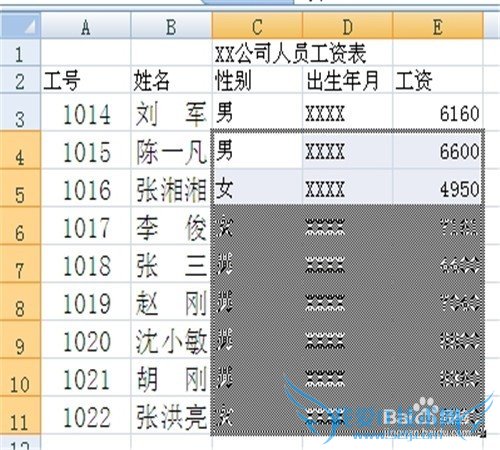Select row 2 header
The width and height of the screenshot is (500, 450).
point(20,80)
